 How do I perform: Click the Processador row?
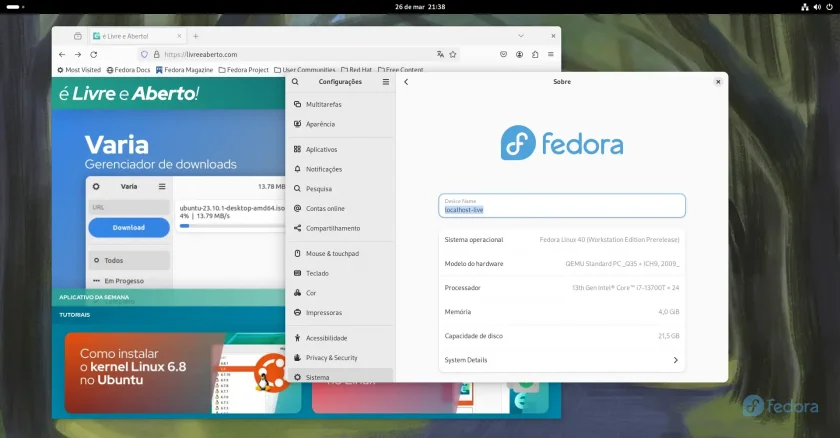pos(562,288)
